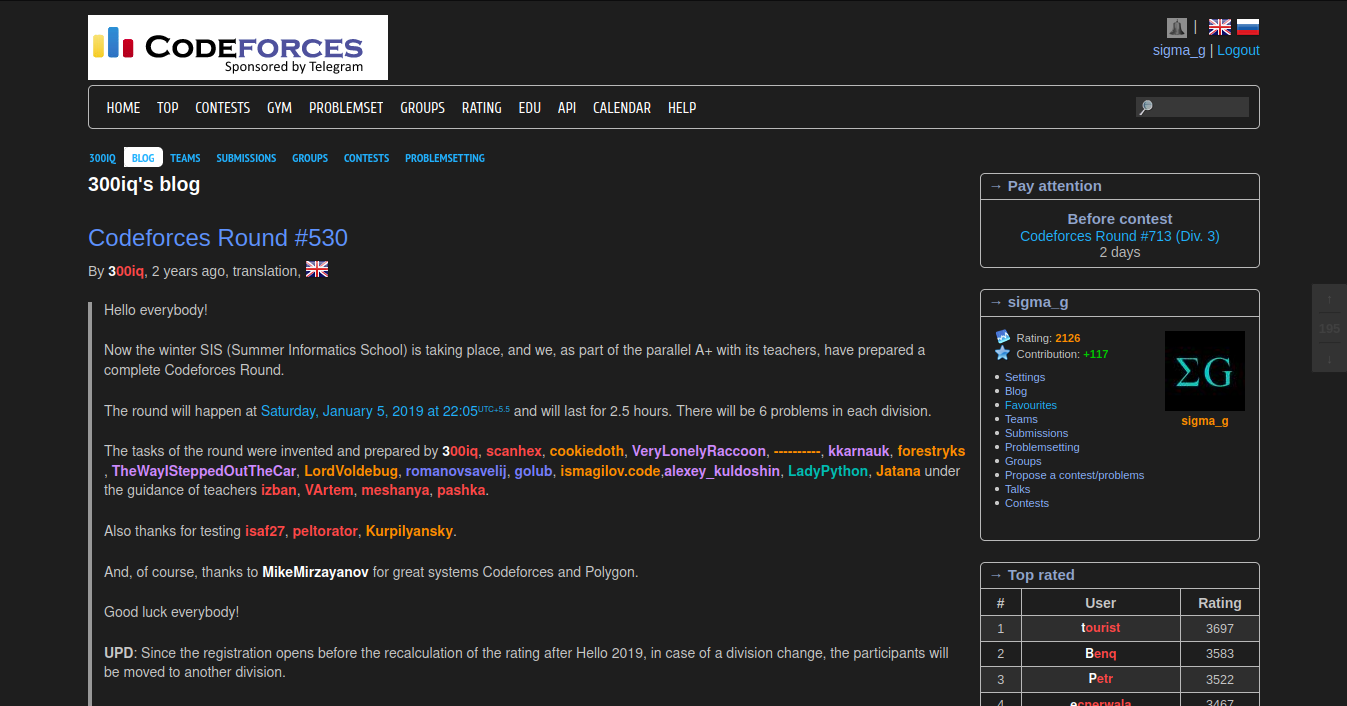Open the HELP menu item
1347x706 pixels.
682,107
